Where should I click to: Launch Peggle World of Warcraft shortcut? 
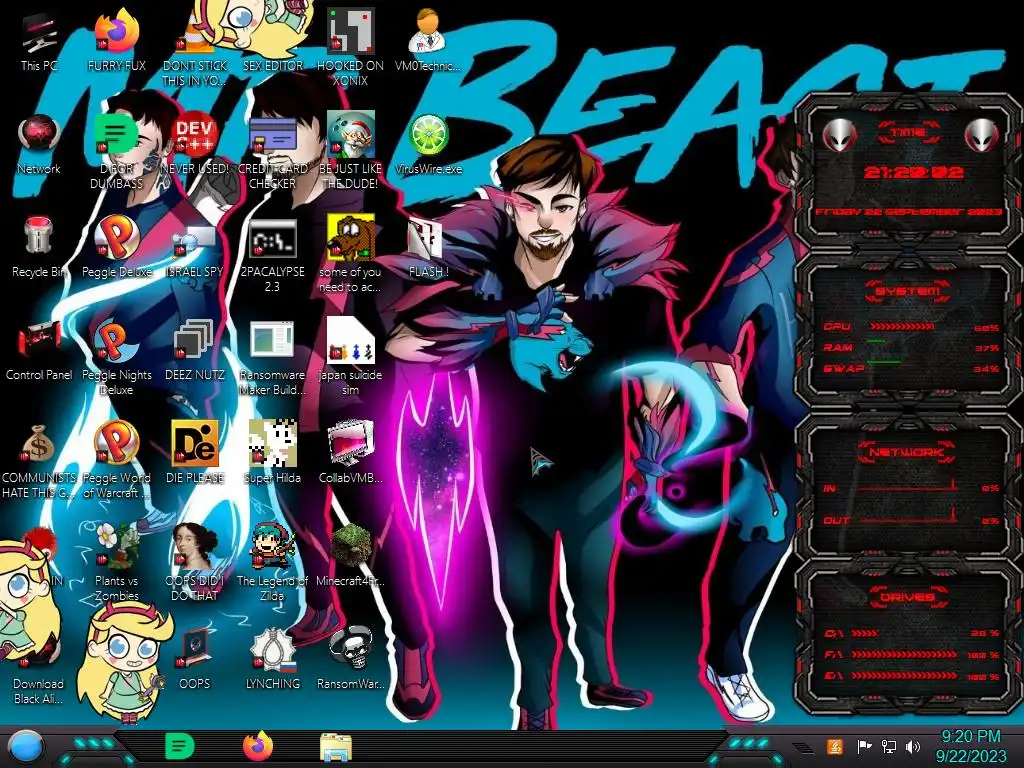pyautogui.click(x=117, y=461)
